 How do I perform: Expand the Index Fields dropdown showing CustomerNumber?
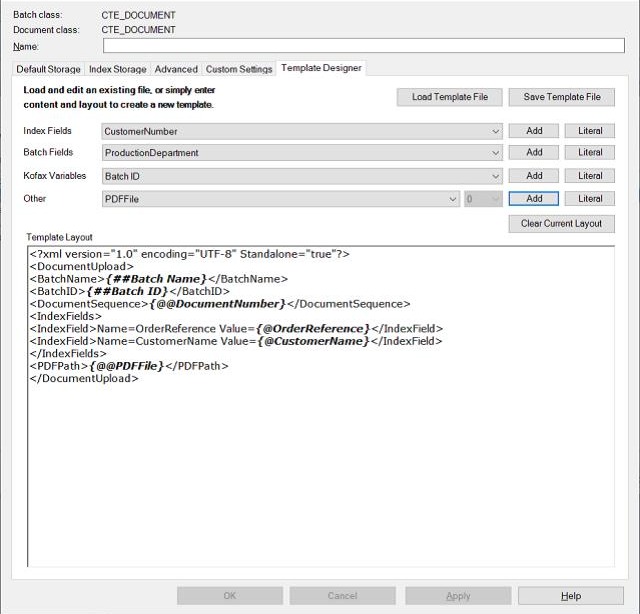point(302,131)
